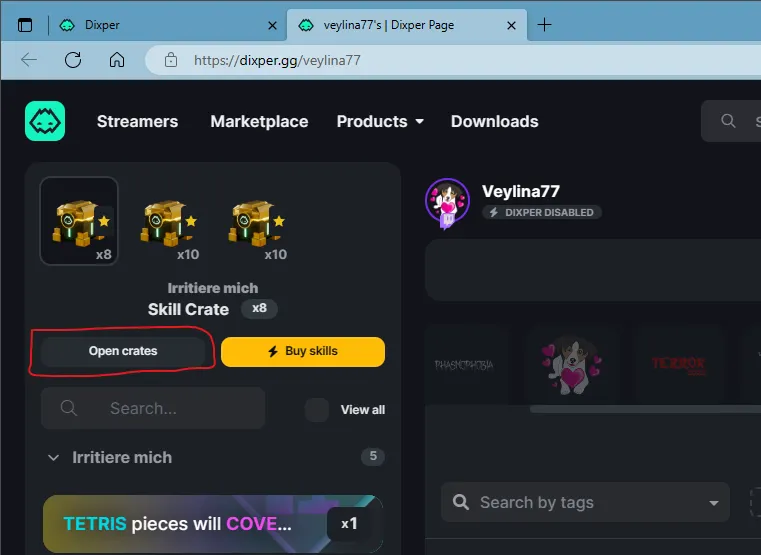Viewport: 761px width, 555px height.
Task: Reload the page with the refresh icon
Action: point(73,60)
